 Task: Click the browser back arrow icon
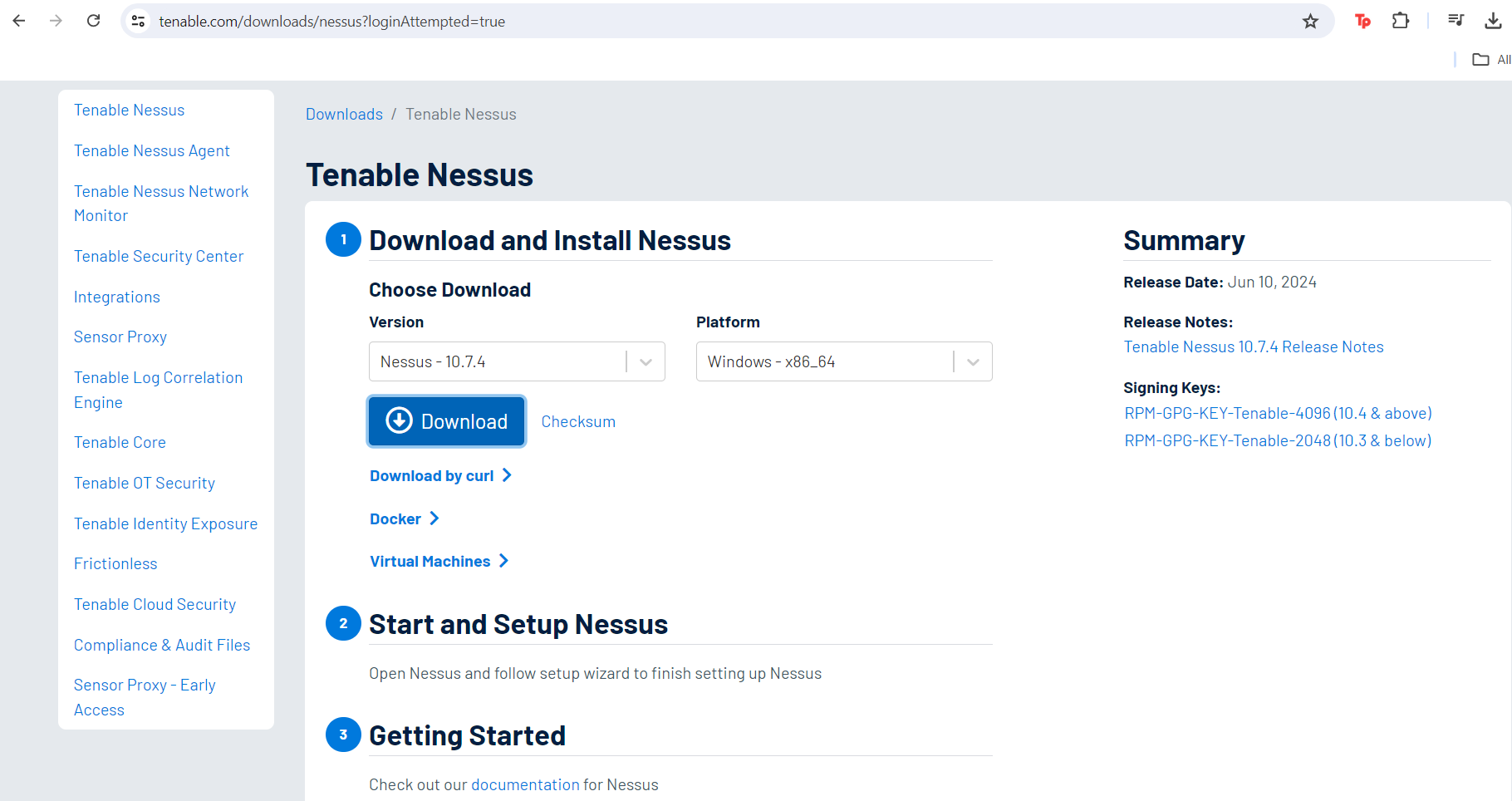(19, 21)
